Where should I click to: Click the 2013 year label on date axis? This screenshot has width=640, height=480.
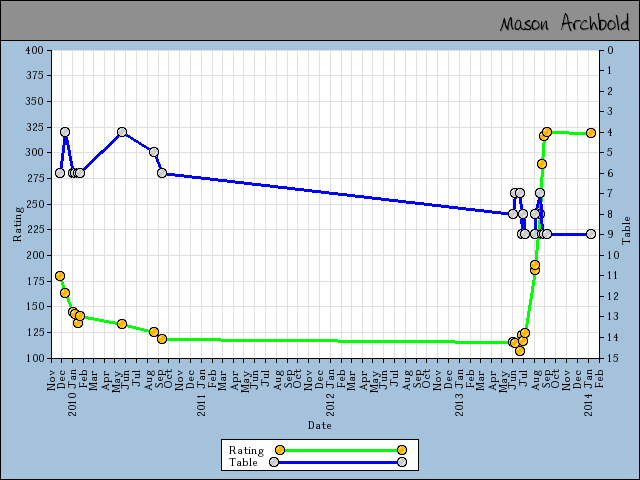459,404
